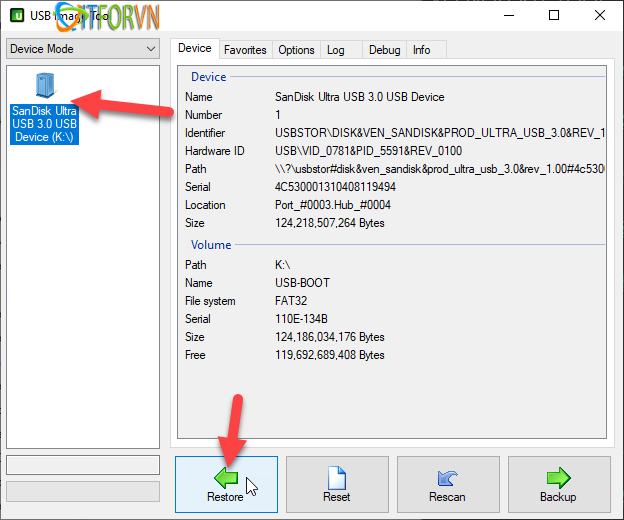Go to the Debug tab
This screenshot has width=624, height=520.
pyautogui.click(x=384, y=49)
